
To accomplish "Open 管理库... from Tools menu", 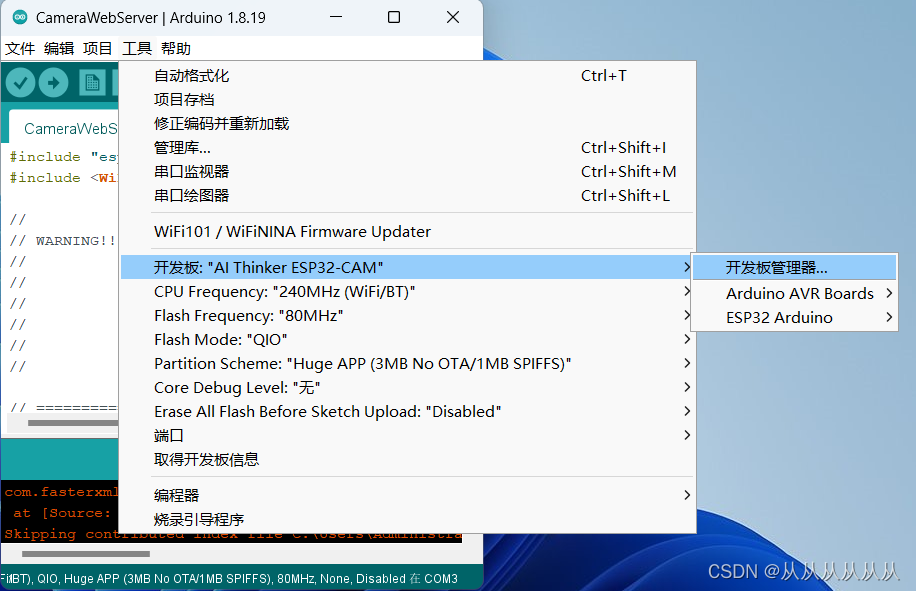I will point(408,148).
